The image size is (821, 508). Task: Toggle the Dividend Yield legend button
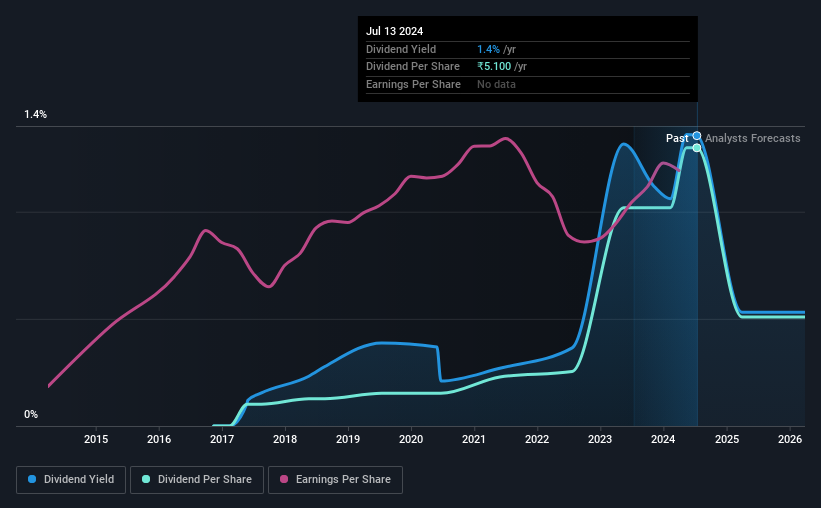pyautogui.click(x=71, y=480)
